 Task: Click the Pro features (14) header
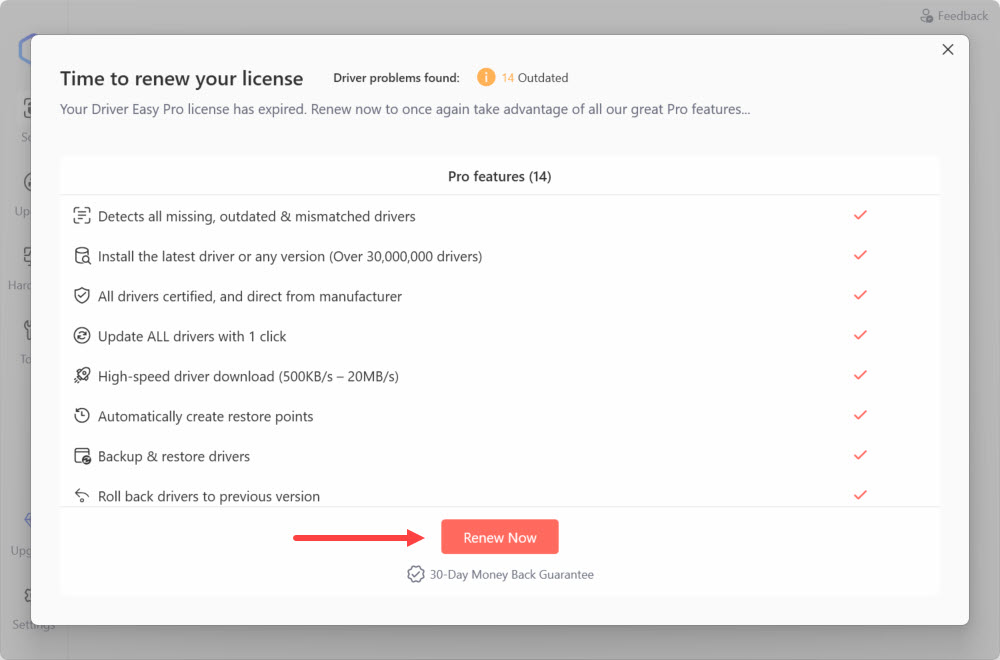point(499,176)
